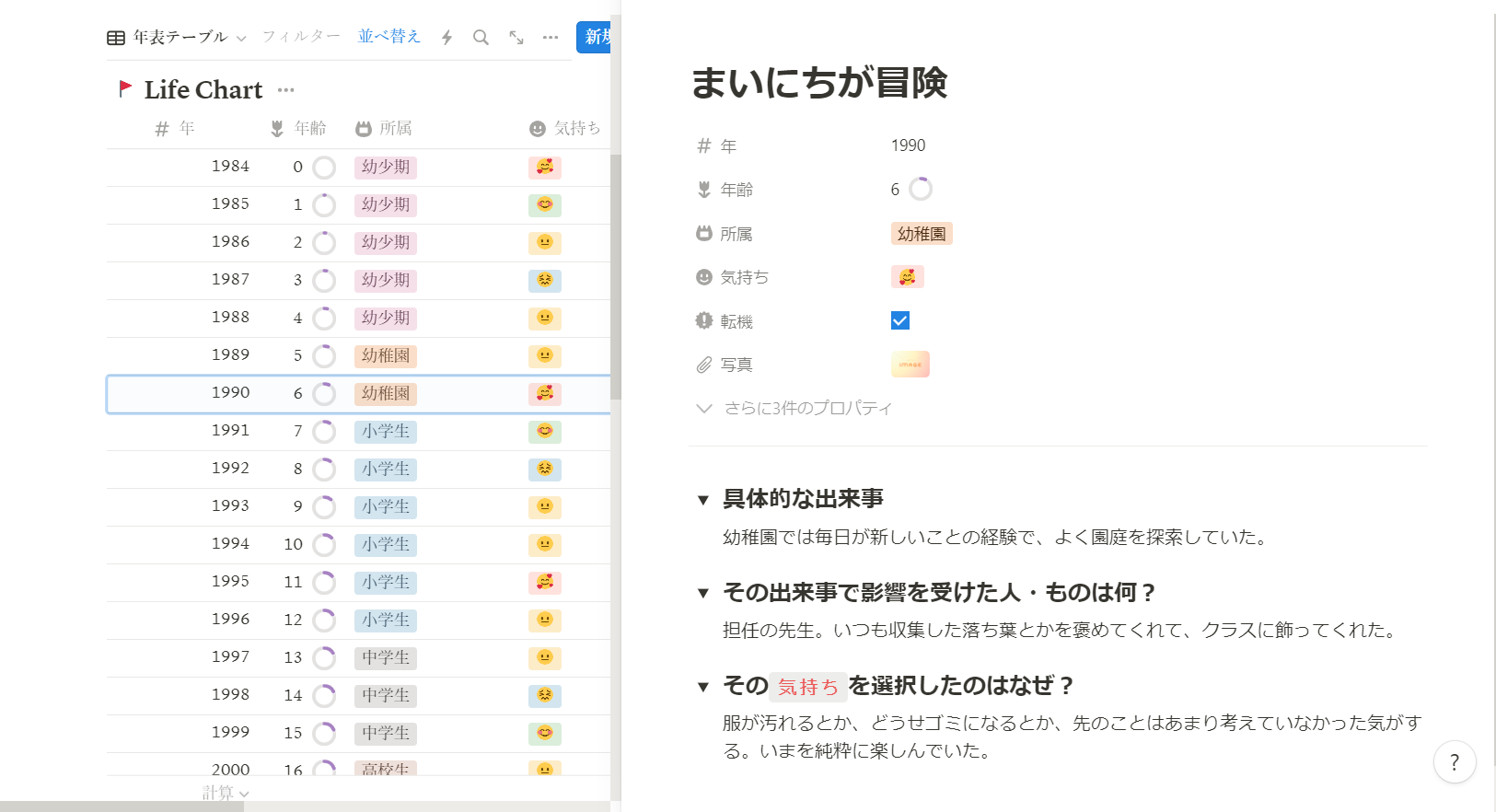
Task: Click the 幼稚園 tag in the page properties
Action: click(x=922, y=234)
